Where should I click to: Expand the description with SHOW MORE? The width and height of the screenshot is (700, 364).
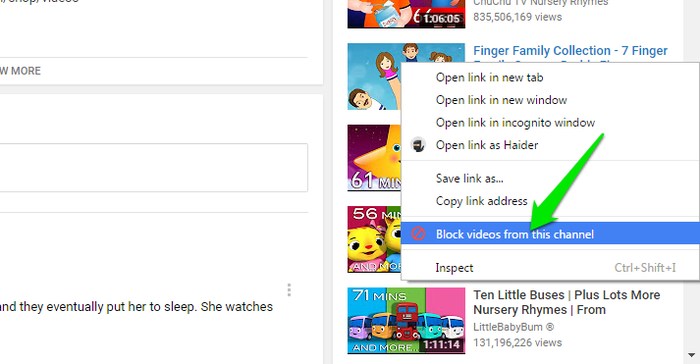click(x=20, y=71)
